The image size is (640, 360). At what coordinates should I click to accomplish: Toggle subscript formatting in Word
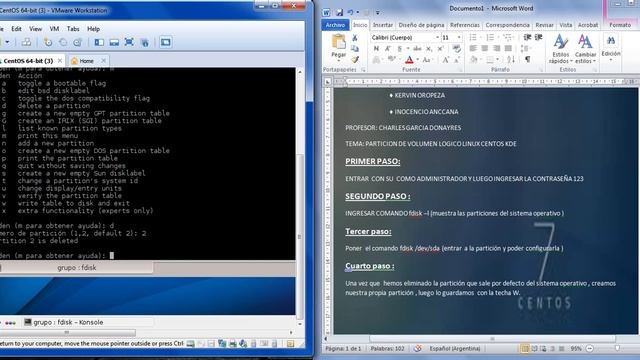click(429, 49)
